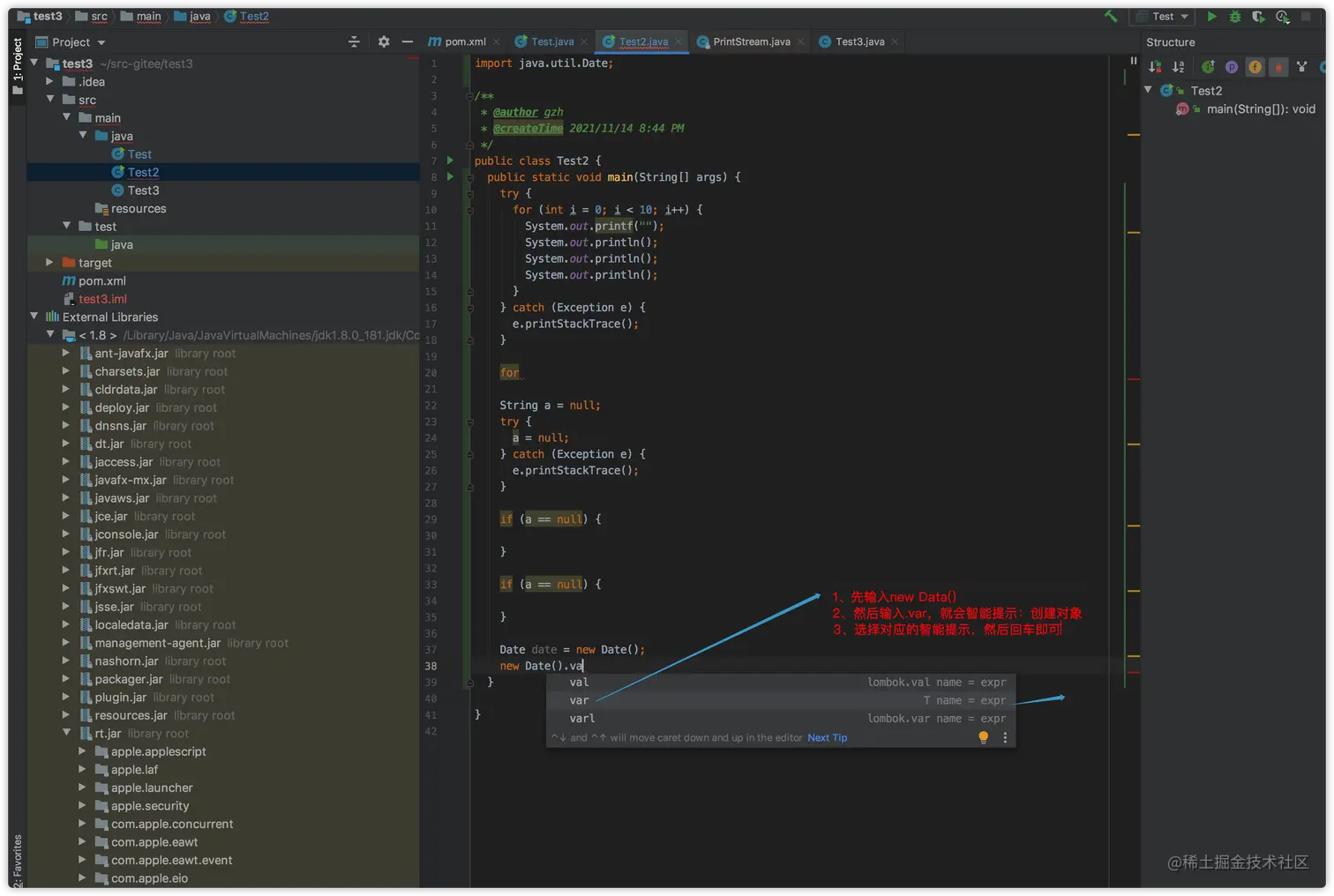Screen dimensions: 1334x896
Task: Toggle Sort Alphabetically in Structure panel
Action: click(x=1178, y=66)
